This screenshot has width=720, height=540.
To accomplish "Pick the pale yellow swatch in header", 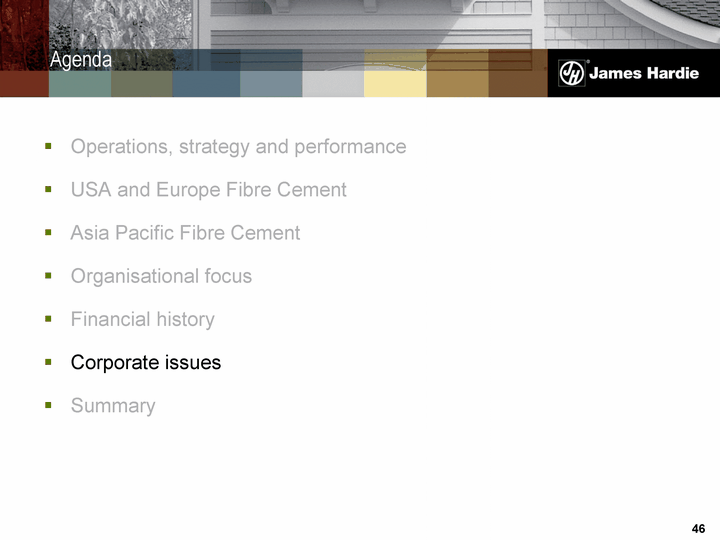I will pos(395,74).
